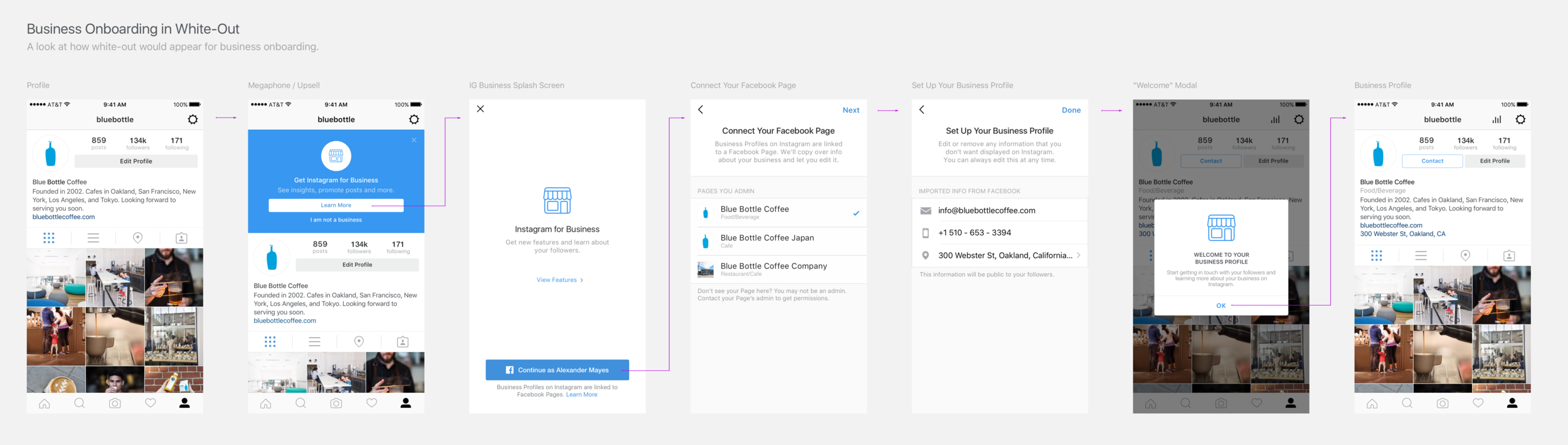Click Learn More in the blue banner
The width and height of the screenshot is (1568, 445).
pyautogui.click(x=336, y=205)
